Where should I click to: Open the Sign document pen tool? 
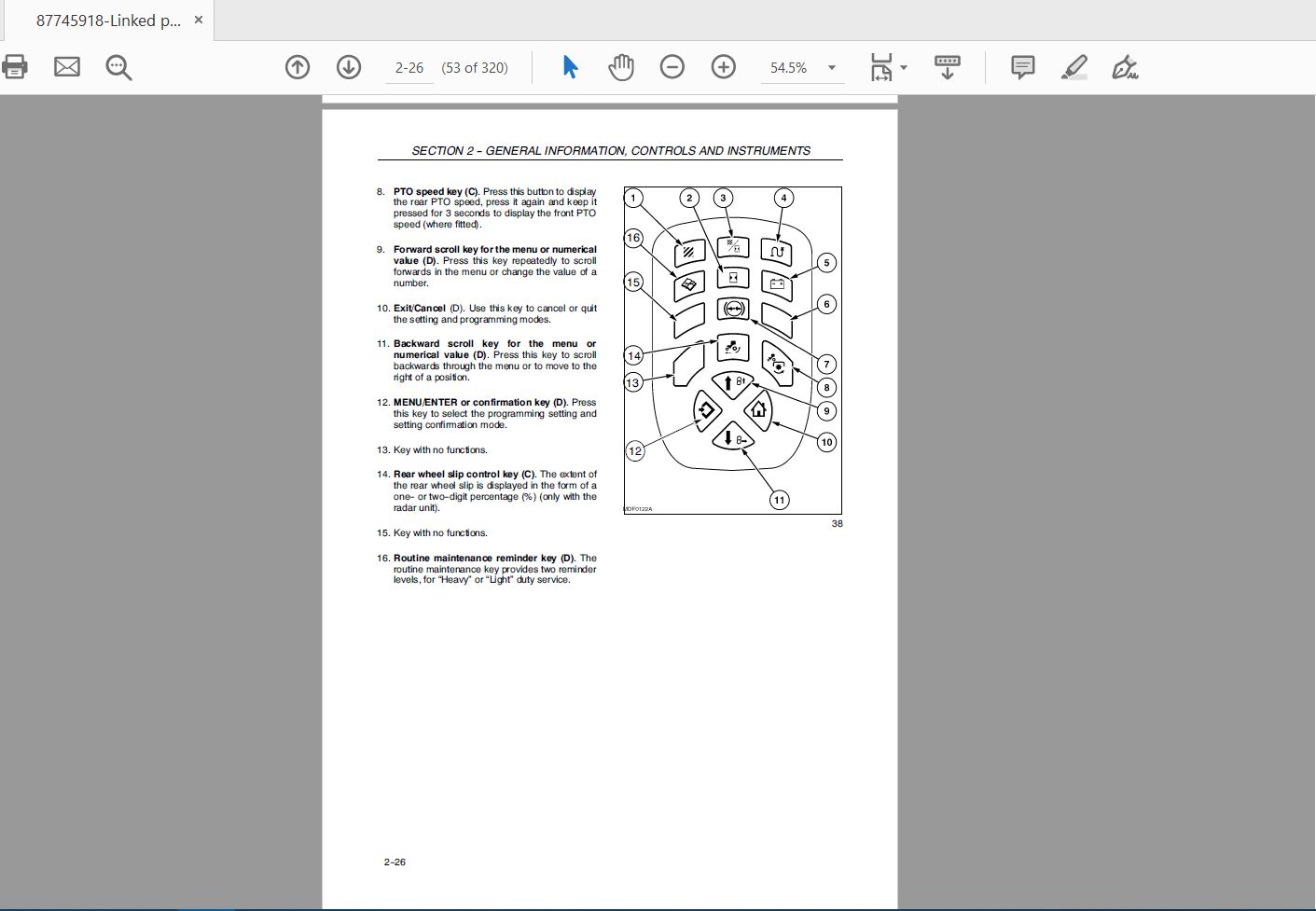tap(1125, 67)
